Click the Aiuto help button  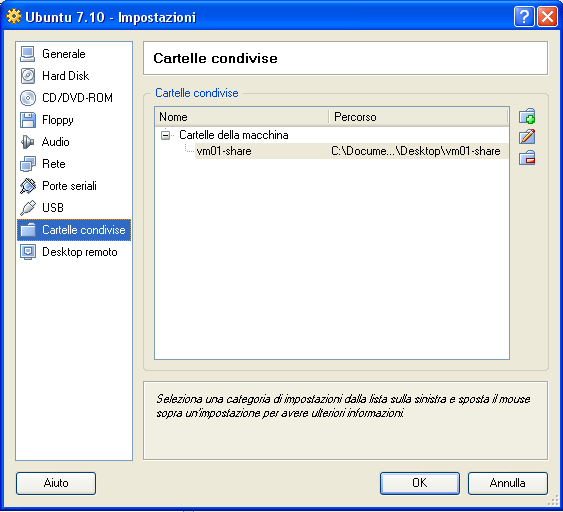tap(56, 483)
